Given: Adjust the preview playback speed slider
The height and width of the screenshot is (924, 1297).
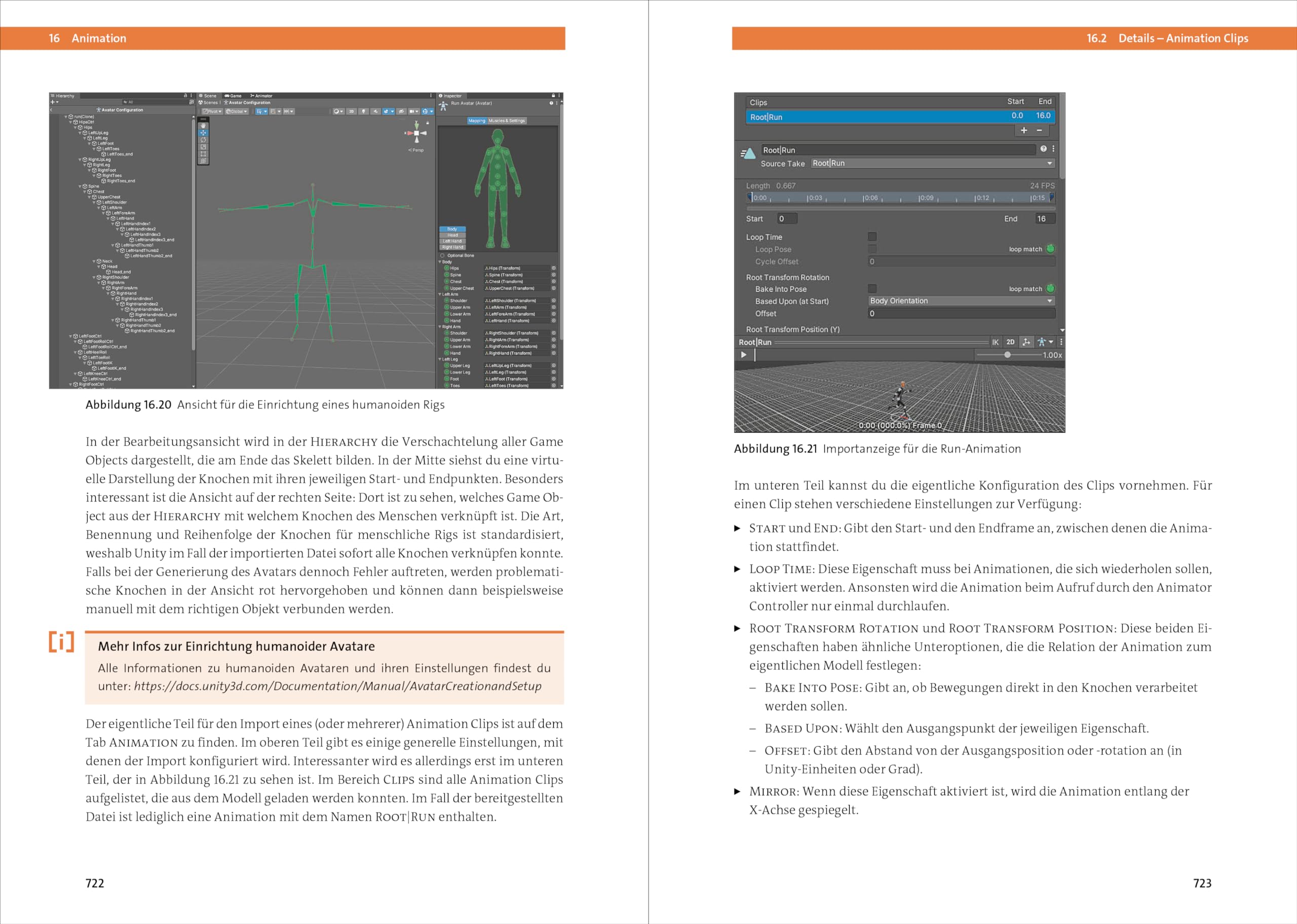Looking at the screenshot, I should 1007,355.
